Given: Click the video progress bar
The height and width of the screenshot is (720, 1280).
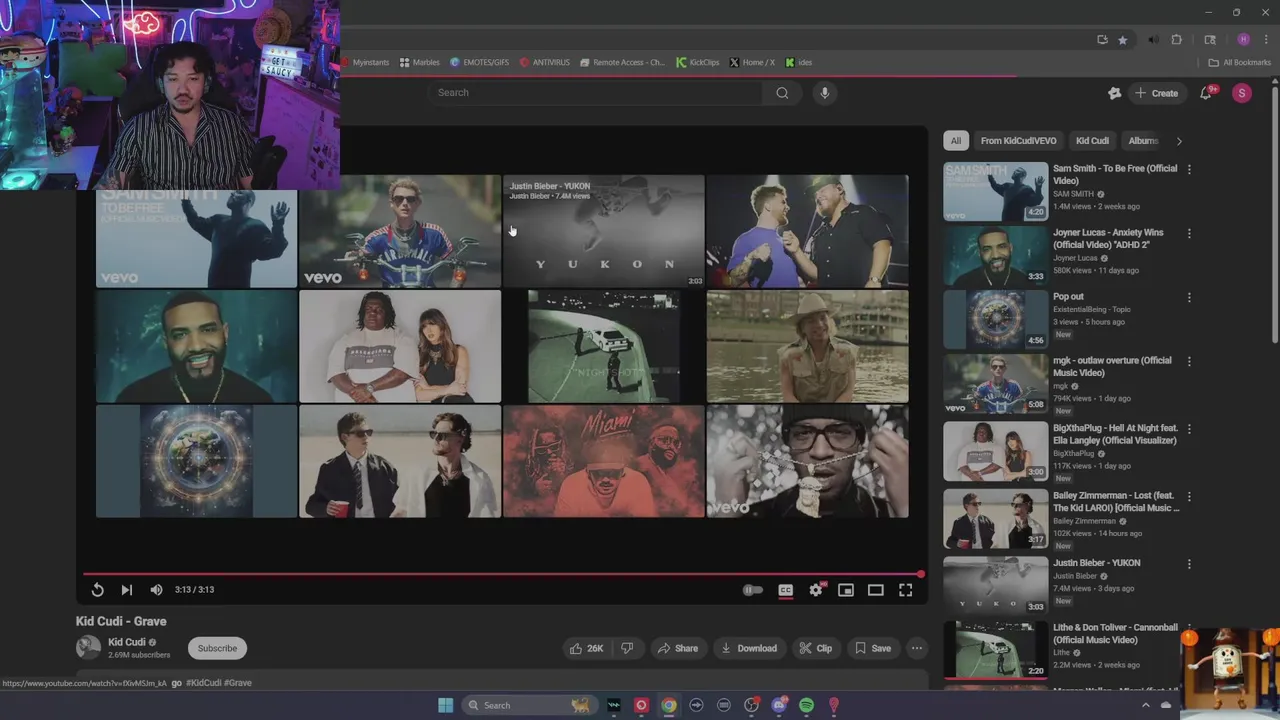Looking at the screenshot, I should click(502, 574).
